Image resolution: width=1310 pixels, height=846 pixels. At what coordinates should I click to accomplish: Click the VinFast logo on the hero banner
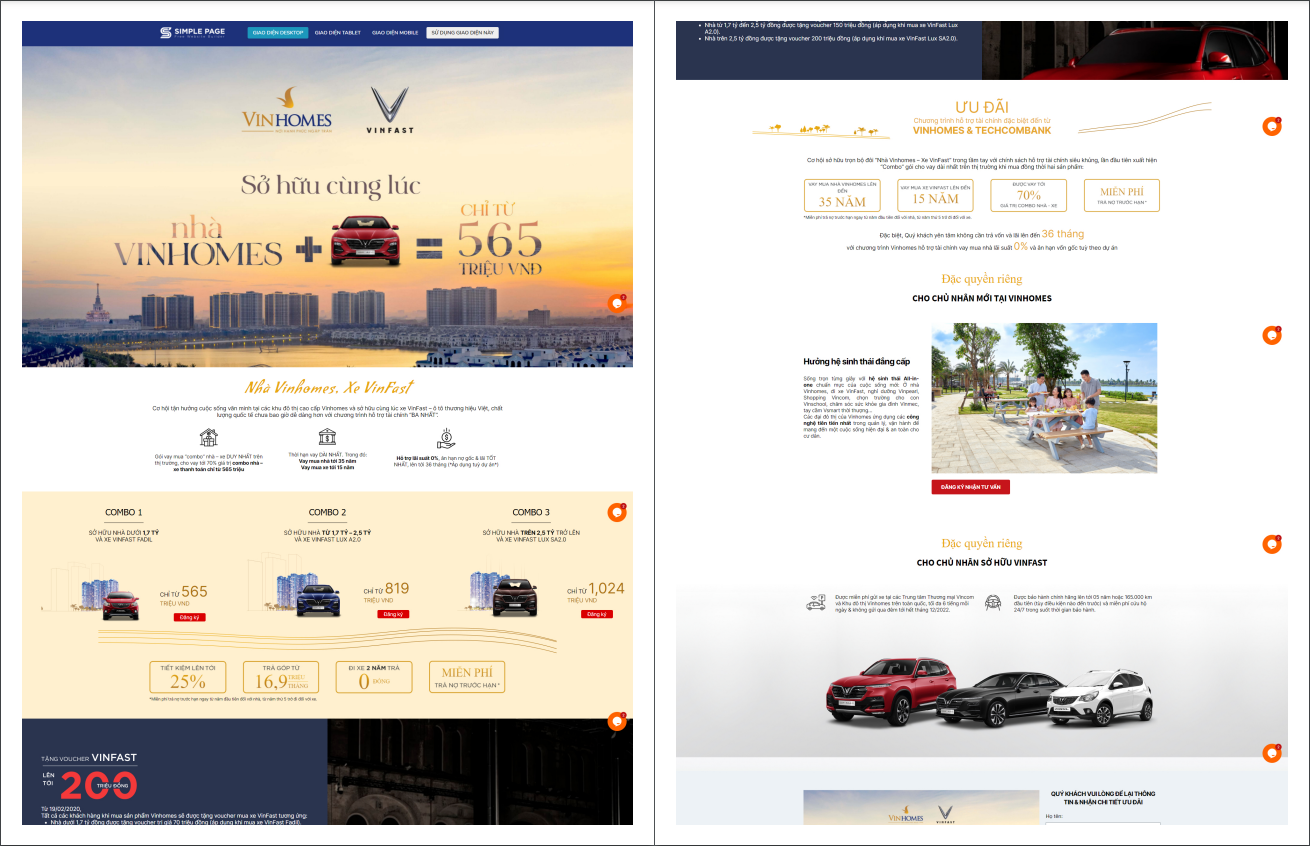390,110
